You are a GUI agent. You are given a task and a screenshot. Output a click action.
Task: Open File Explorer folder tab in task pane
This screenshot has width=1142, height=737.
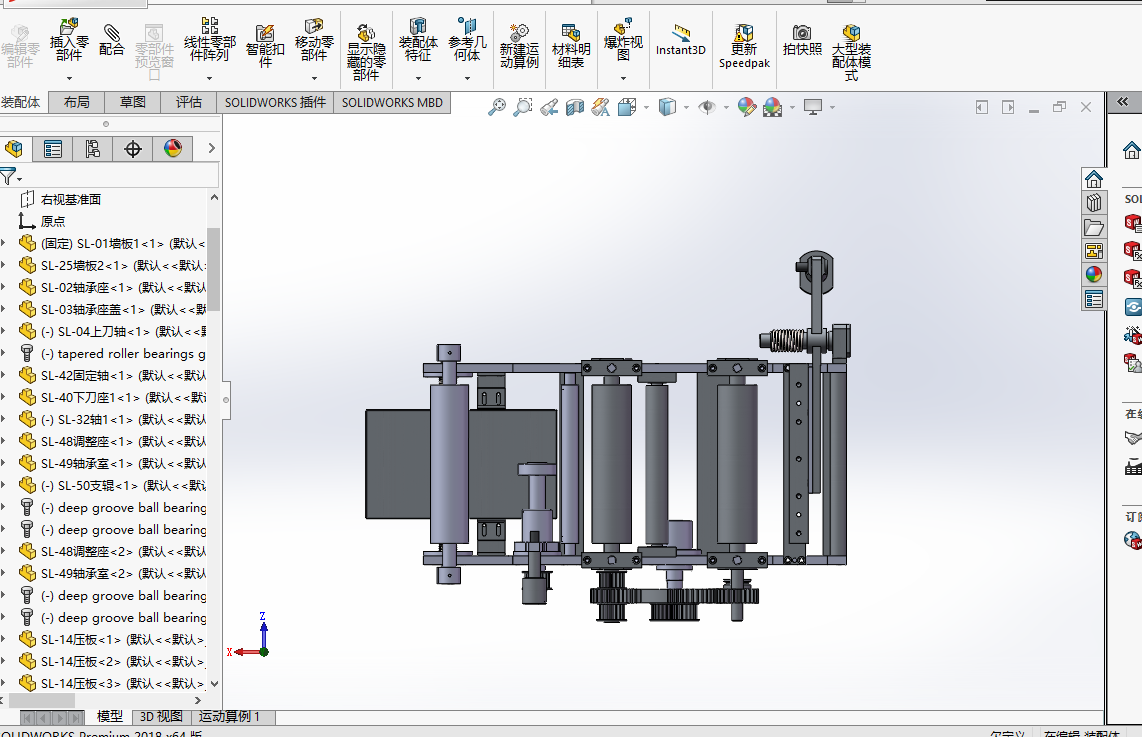click(1093, 226)
